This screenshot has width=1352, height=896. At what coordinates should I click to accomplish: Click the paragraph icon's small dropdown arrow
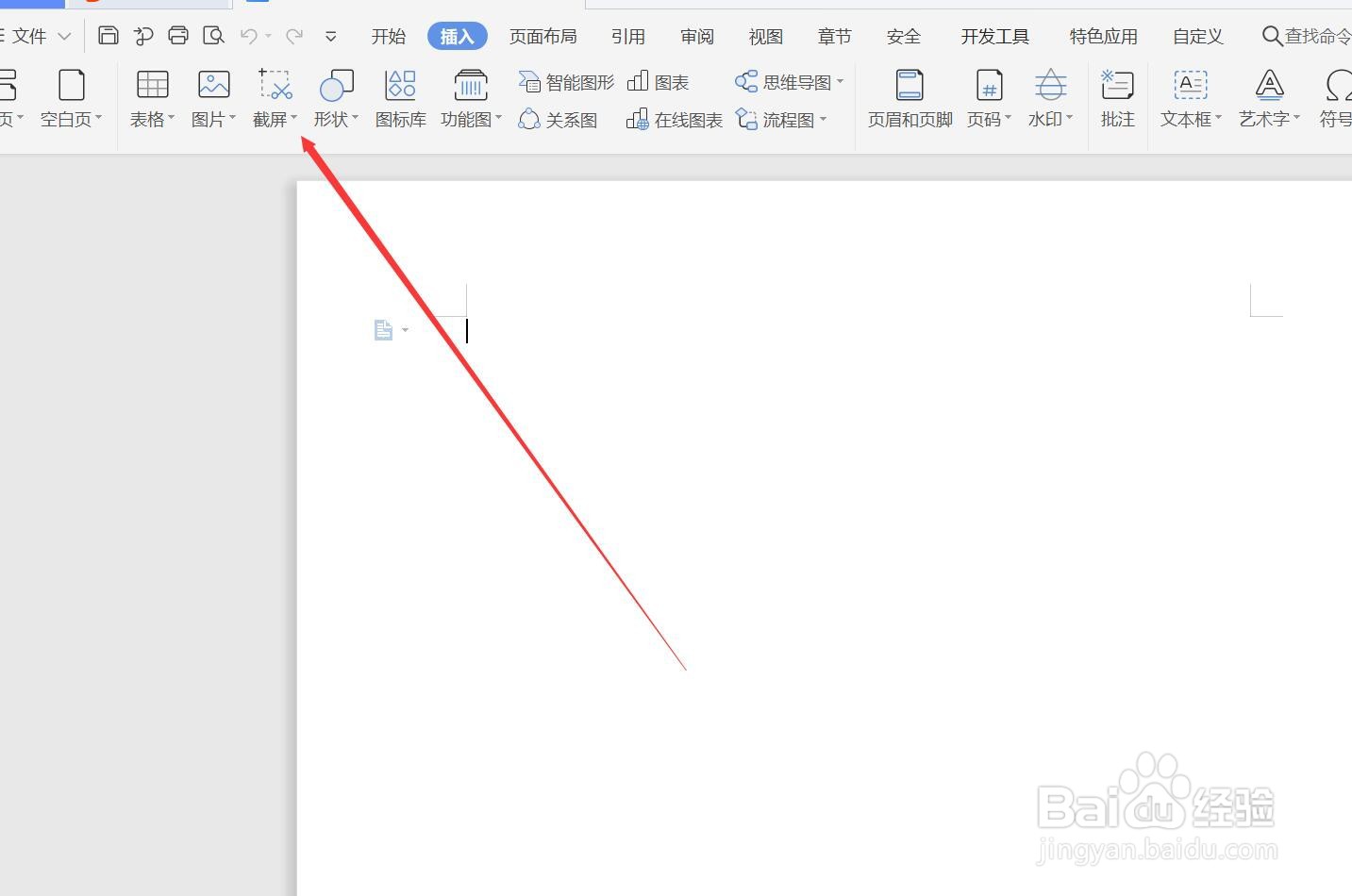click(x=405, y=330)
